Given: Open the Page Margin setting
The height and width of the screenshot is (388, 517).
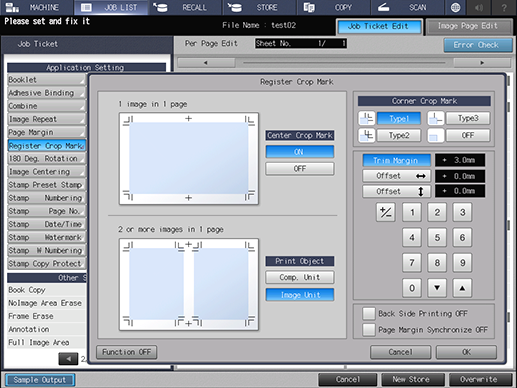Looking at the screenshot, I should pos(46,132).
